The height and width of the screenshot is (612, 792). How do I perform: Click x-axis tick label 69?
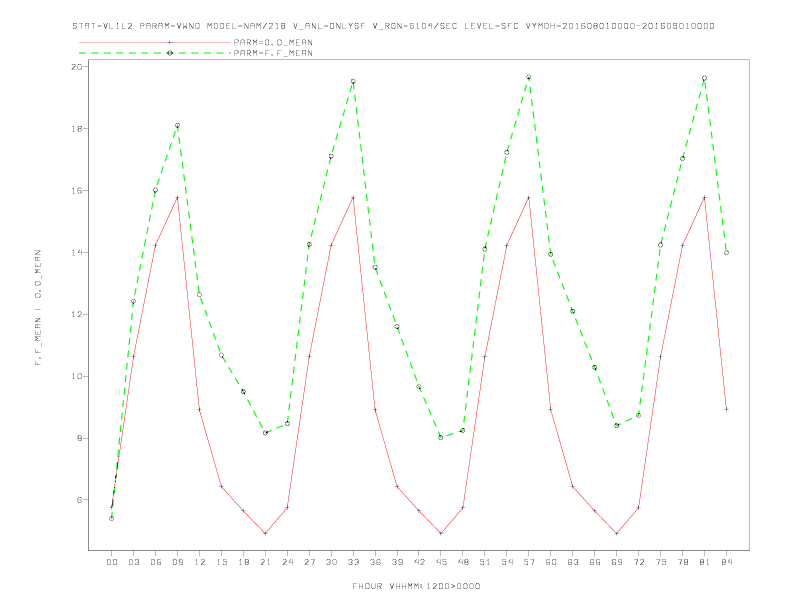point(617,562)
